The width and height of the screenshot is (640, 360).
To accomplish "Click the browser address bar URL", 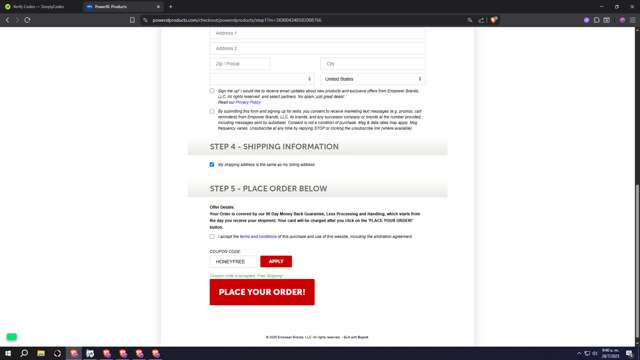I will pyautogui.click(x=237, y=20).
